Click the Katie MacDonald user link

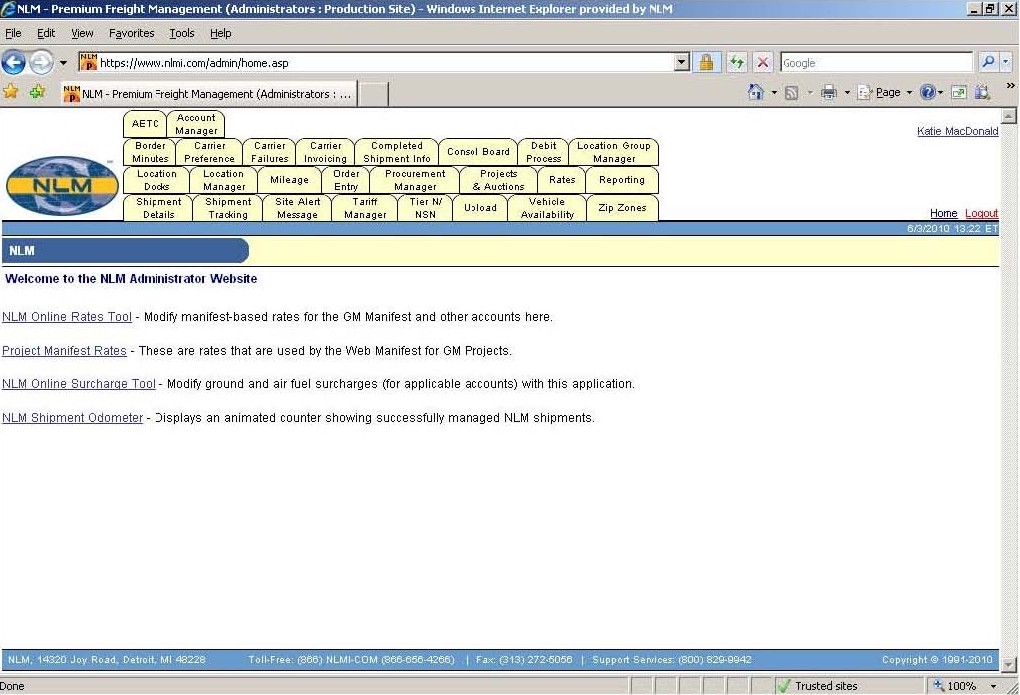958,131
